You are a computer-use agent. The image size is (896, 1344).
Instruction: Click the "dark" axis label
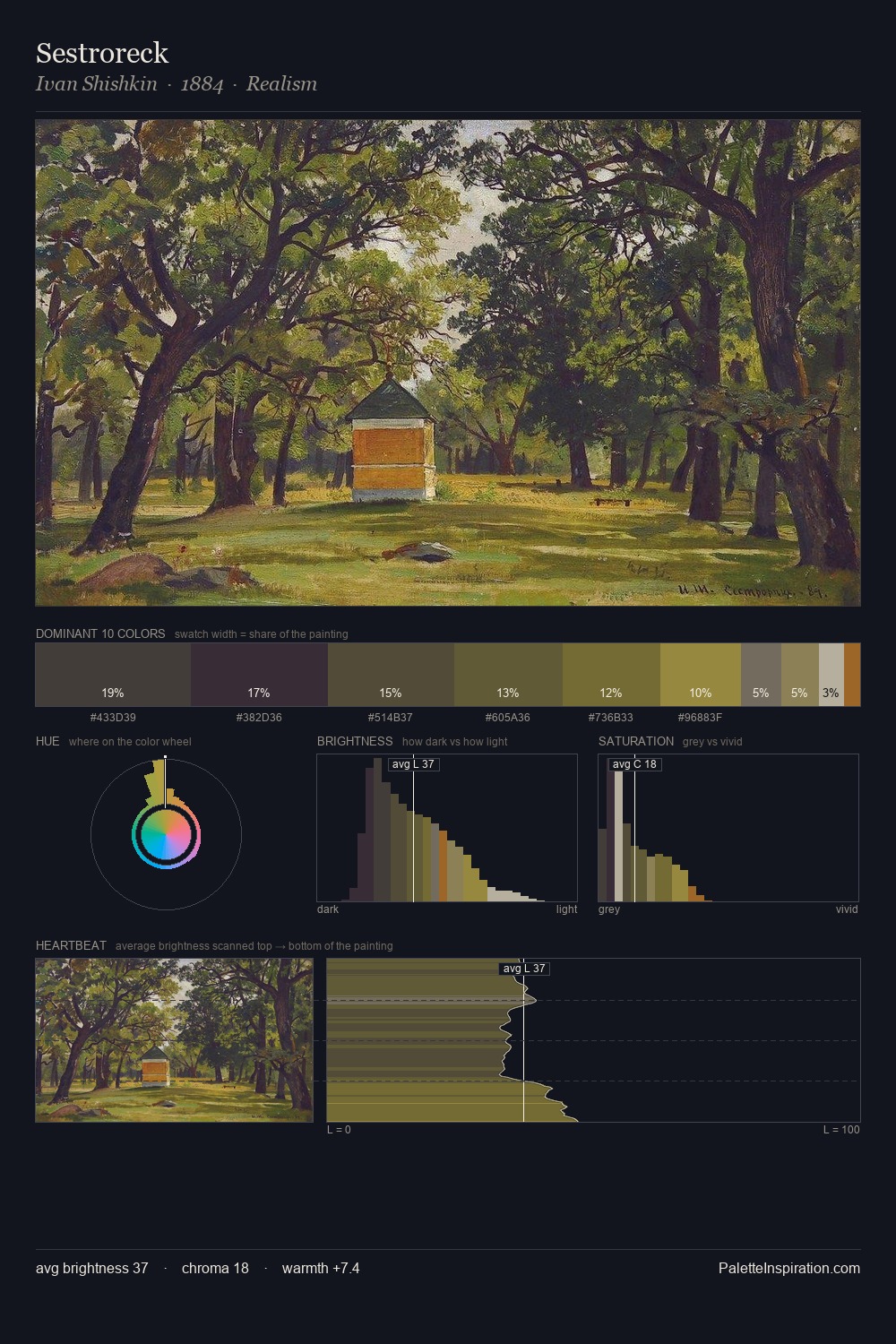(x=328, y=909)
